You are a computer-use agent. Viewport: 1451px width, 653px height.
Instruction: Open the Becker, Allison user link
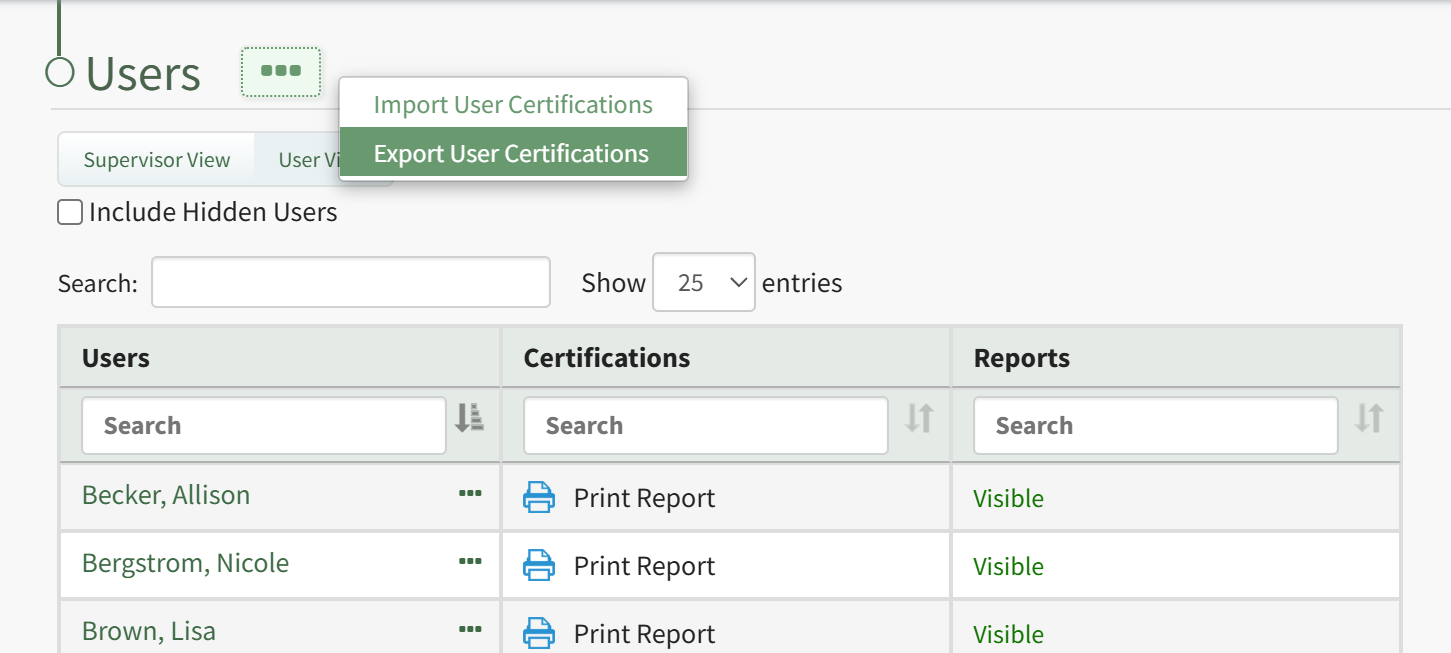(x=166, y=495)
